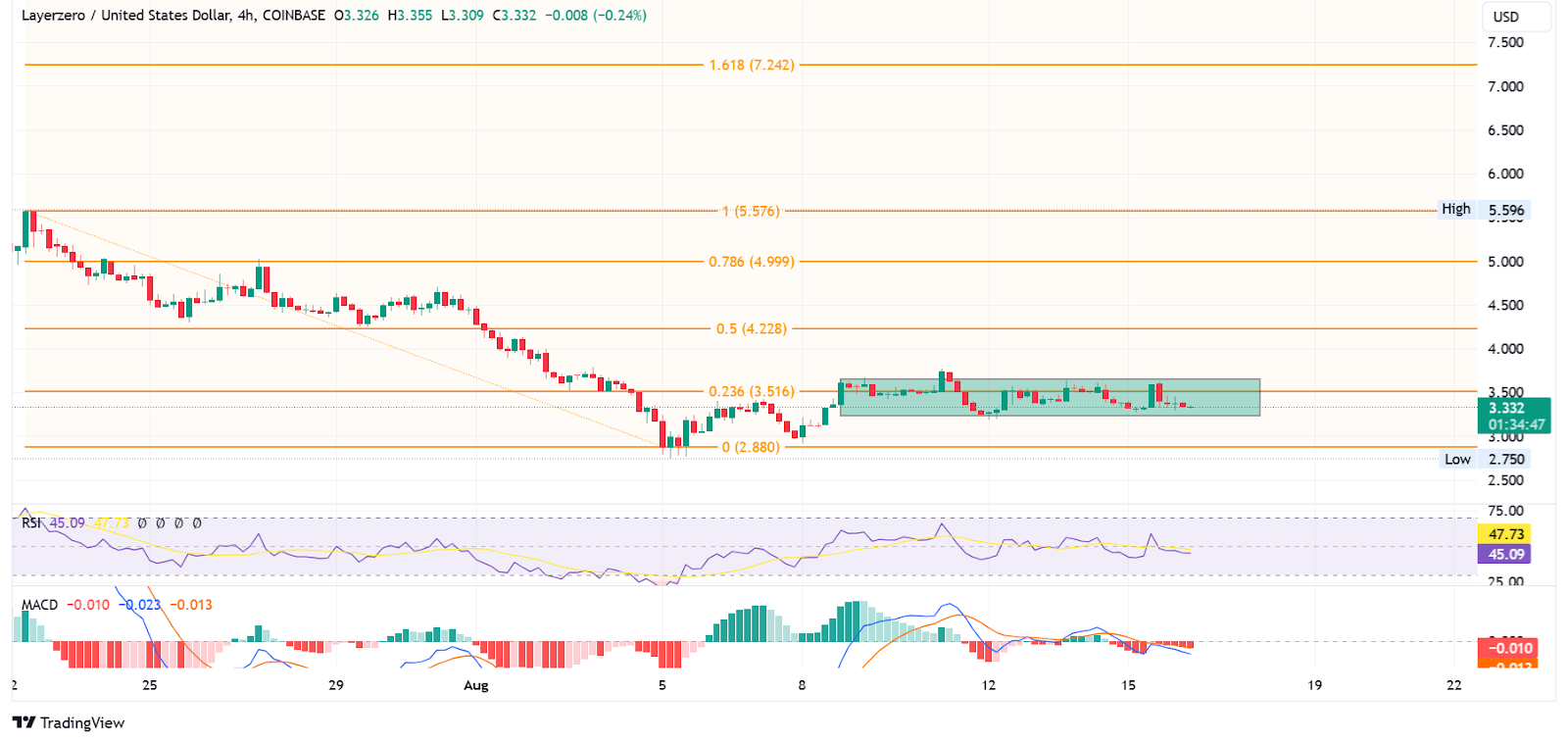This screenshot has width=1568, height=743.
Task: Click the MACD indicator label
Action: point(39,605)
